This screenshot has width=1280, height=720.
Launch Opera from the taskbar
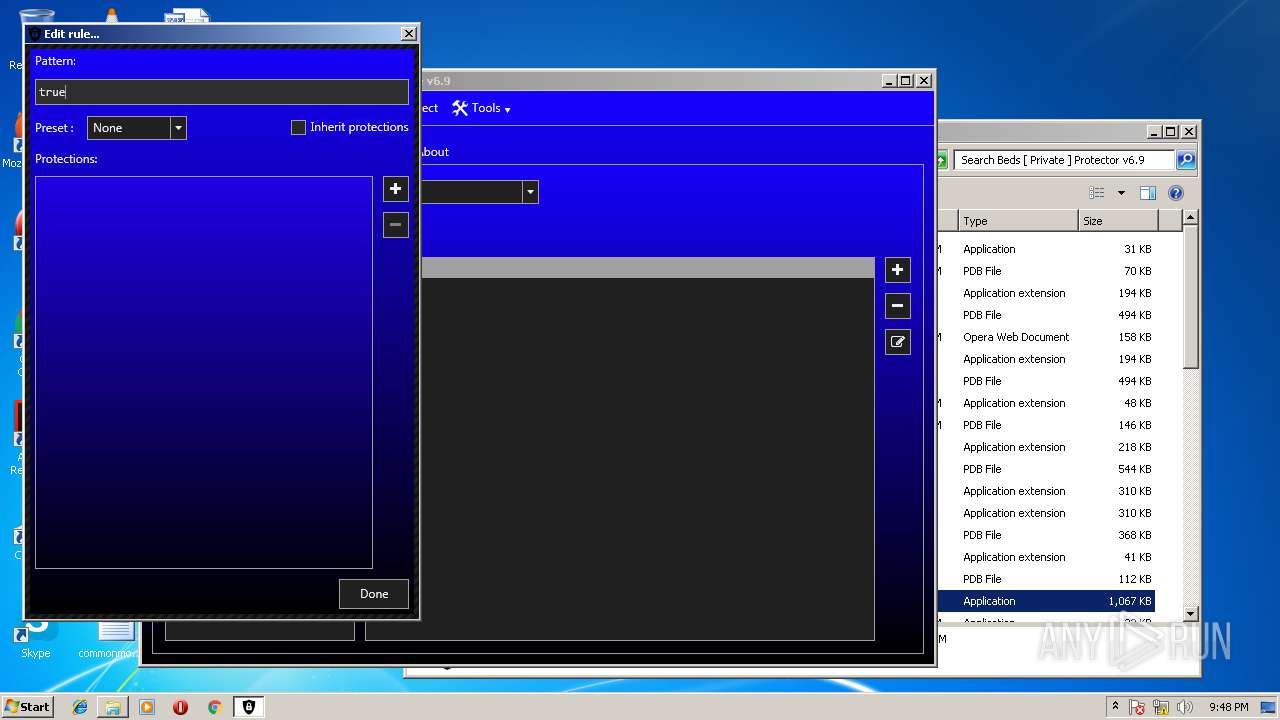tap(180, 707)
